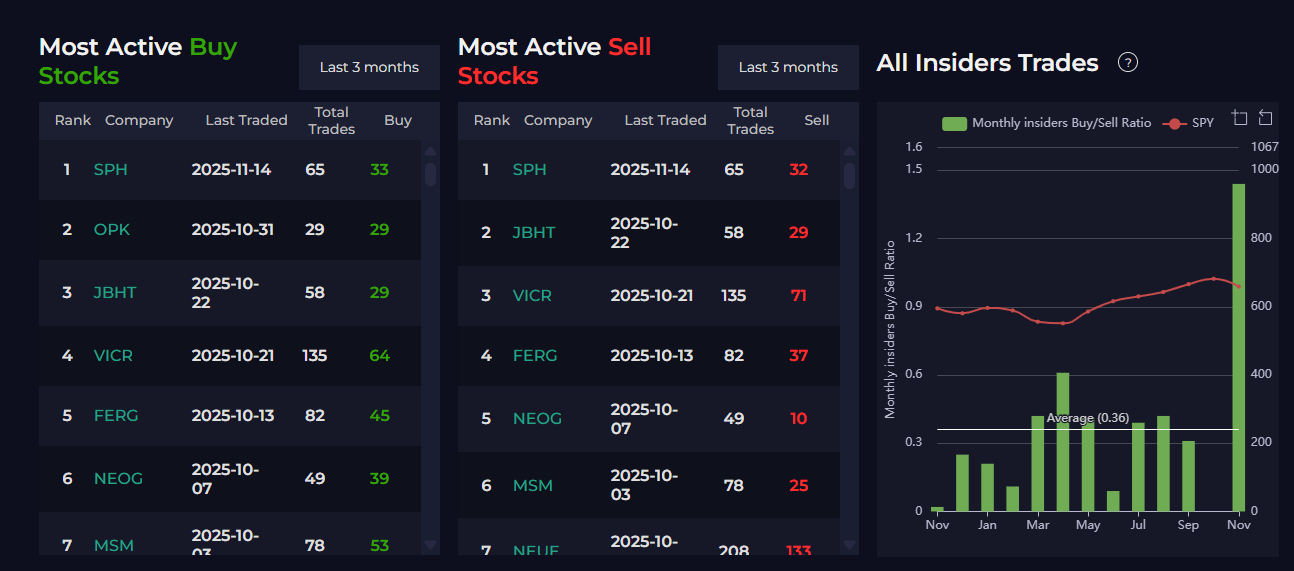Click the Buy list scrollbar thumb
This screenshot has height=571, width=1294.
tap(431, 175)
